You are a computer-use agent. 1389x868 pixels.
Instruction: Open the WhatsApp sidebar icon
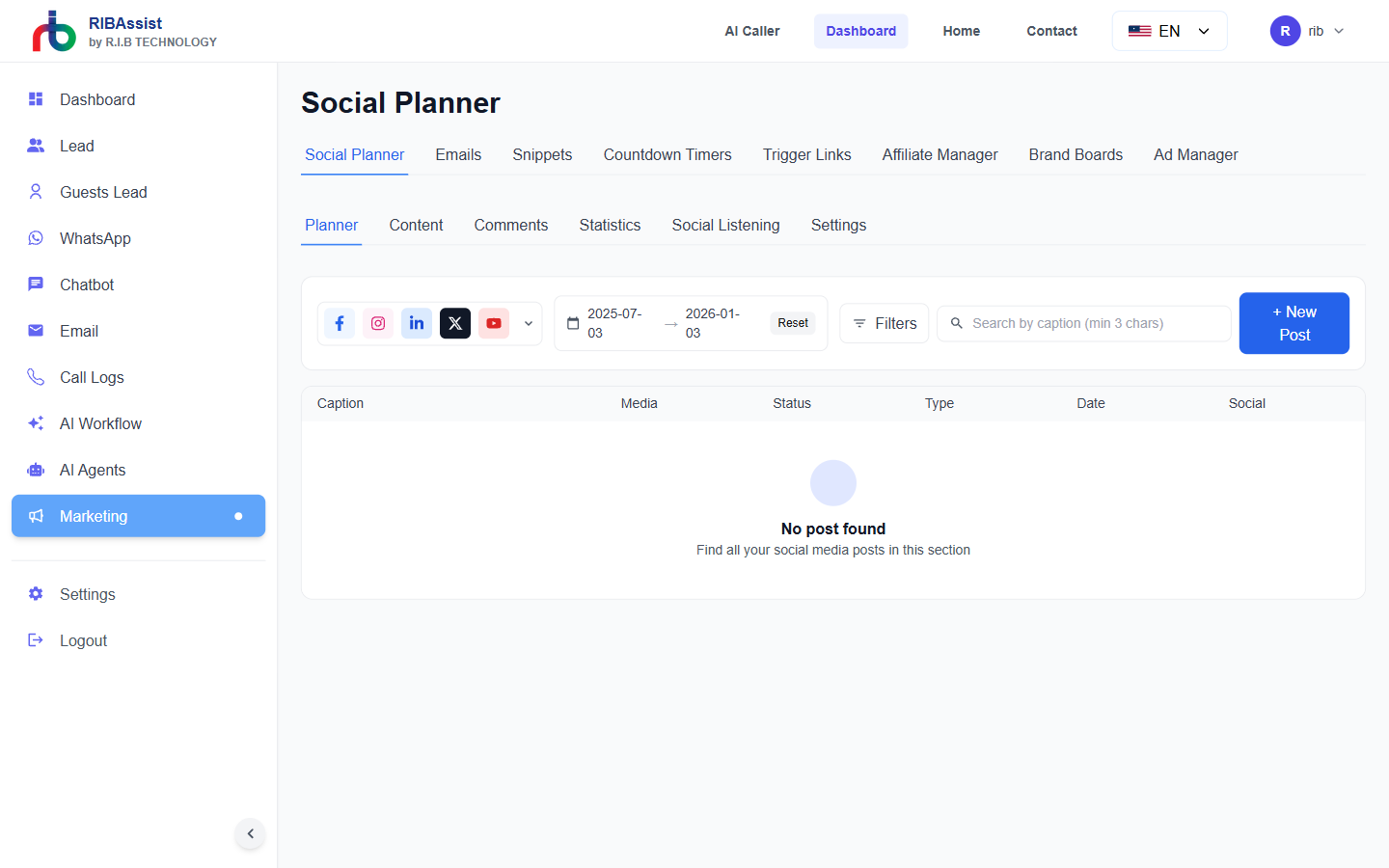coord(36,238)
